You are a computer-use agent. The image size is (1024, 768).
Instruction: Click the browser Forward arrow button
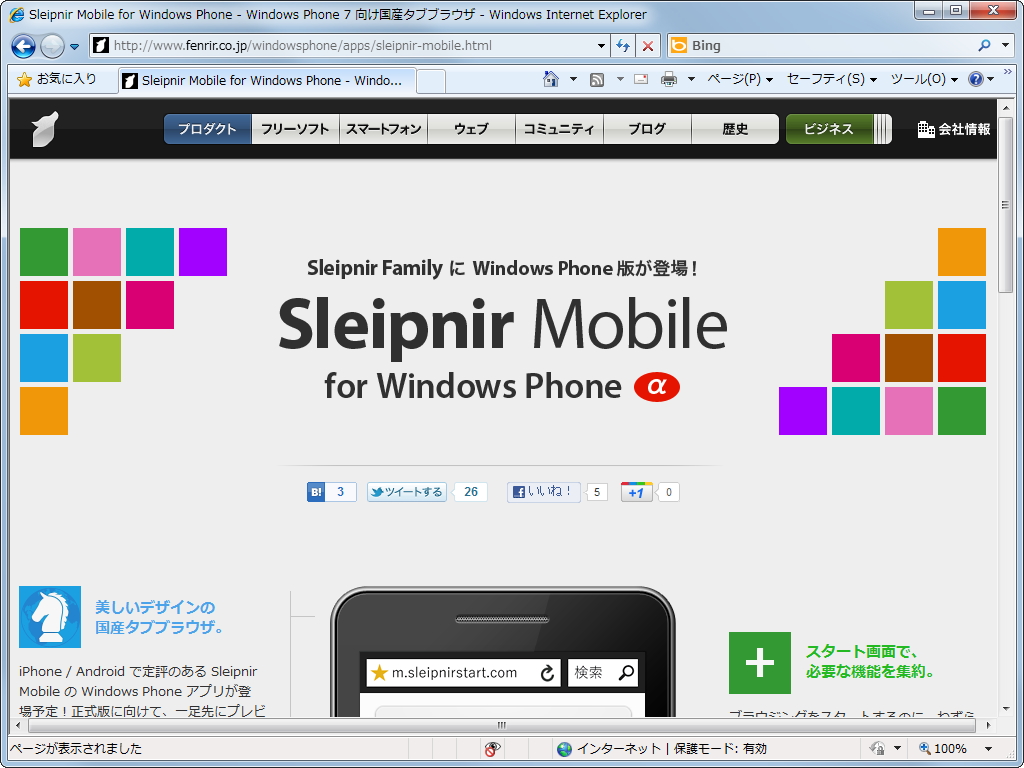coord(52,46)
